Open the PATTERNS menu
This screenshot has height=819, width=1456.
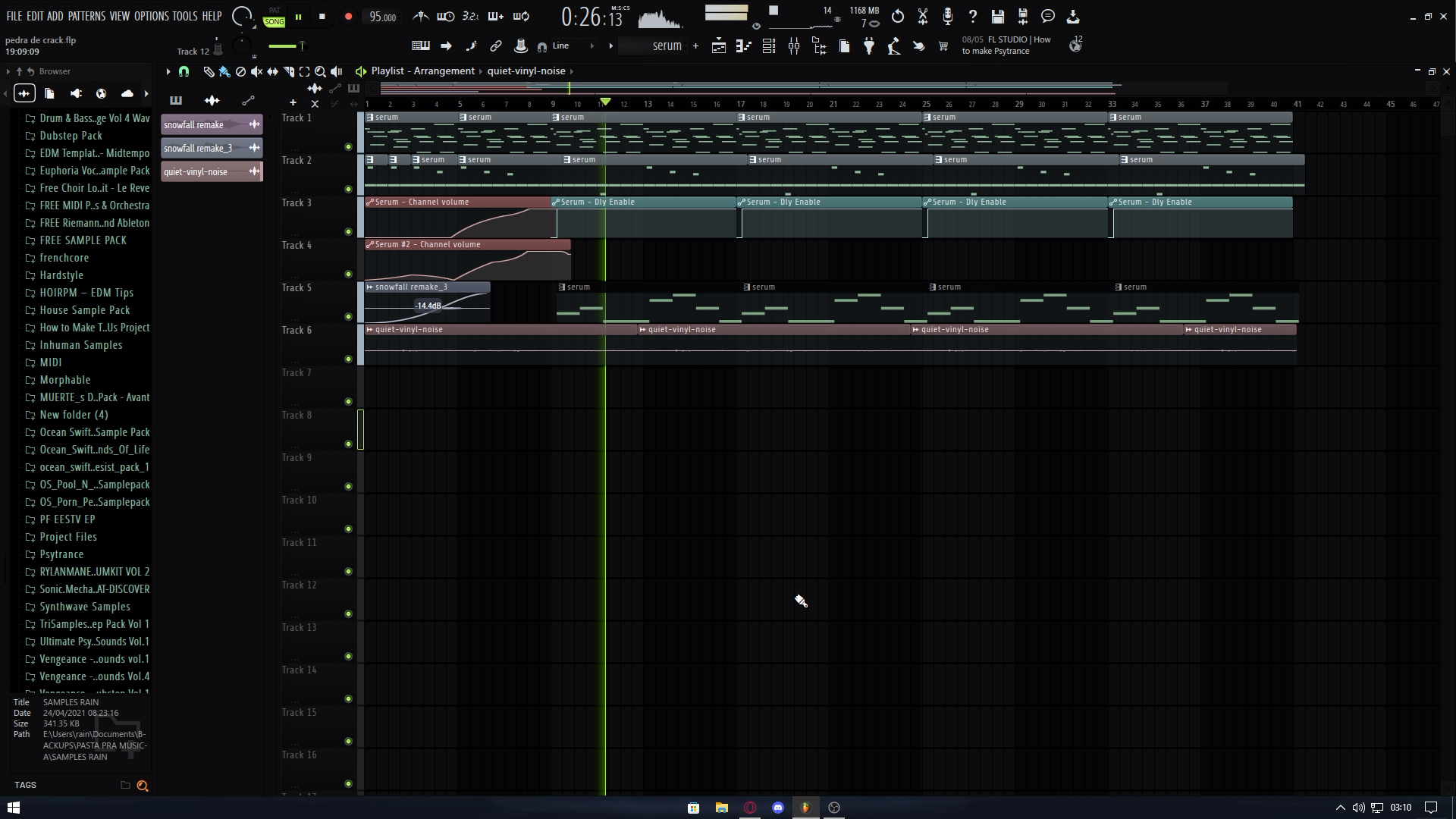[x=86, y=16]
